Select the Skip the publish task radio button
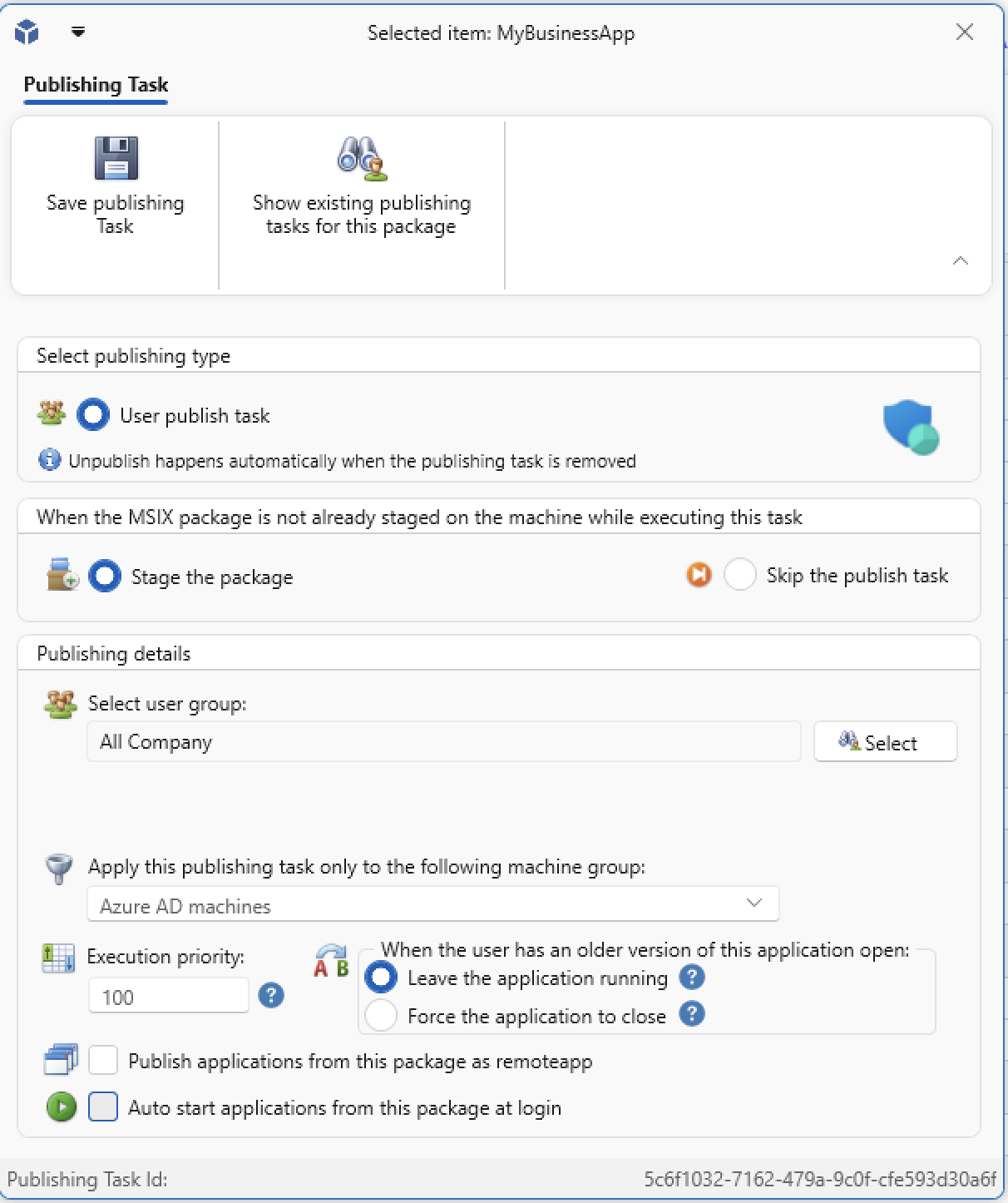The image size is (1008, 1203). click(x=740, y=575)
